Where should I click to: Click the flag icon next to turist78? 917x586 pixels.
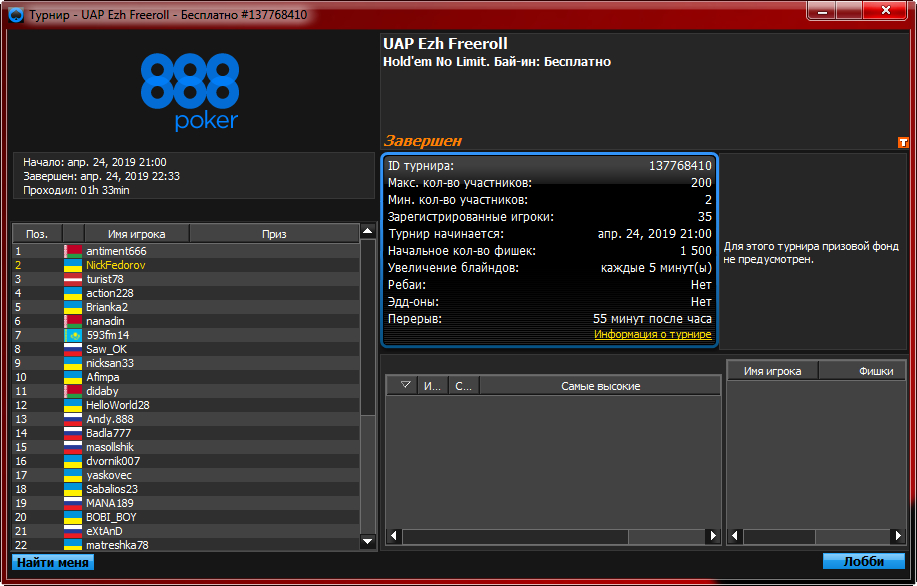click(x=73, y=280)
